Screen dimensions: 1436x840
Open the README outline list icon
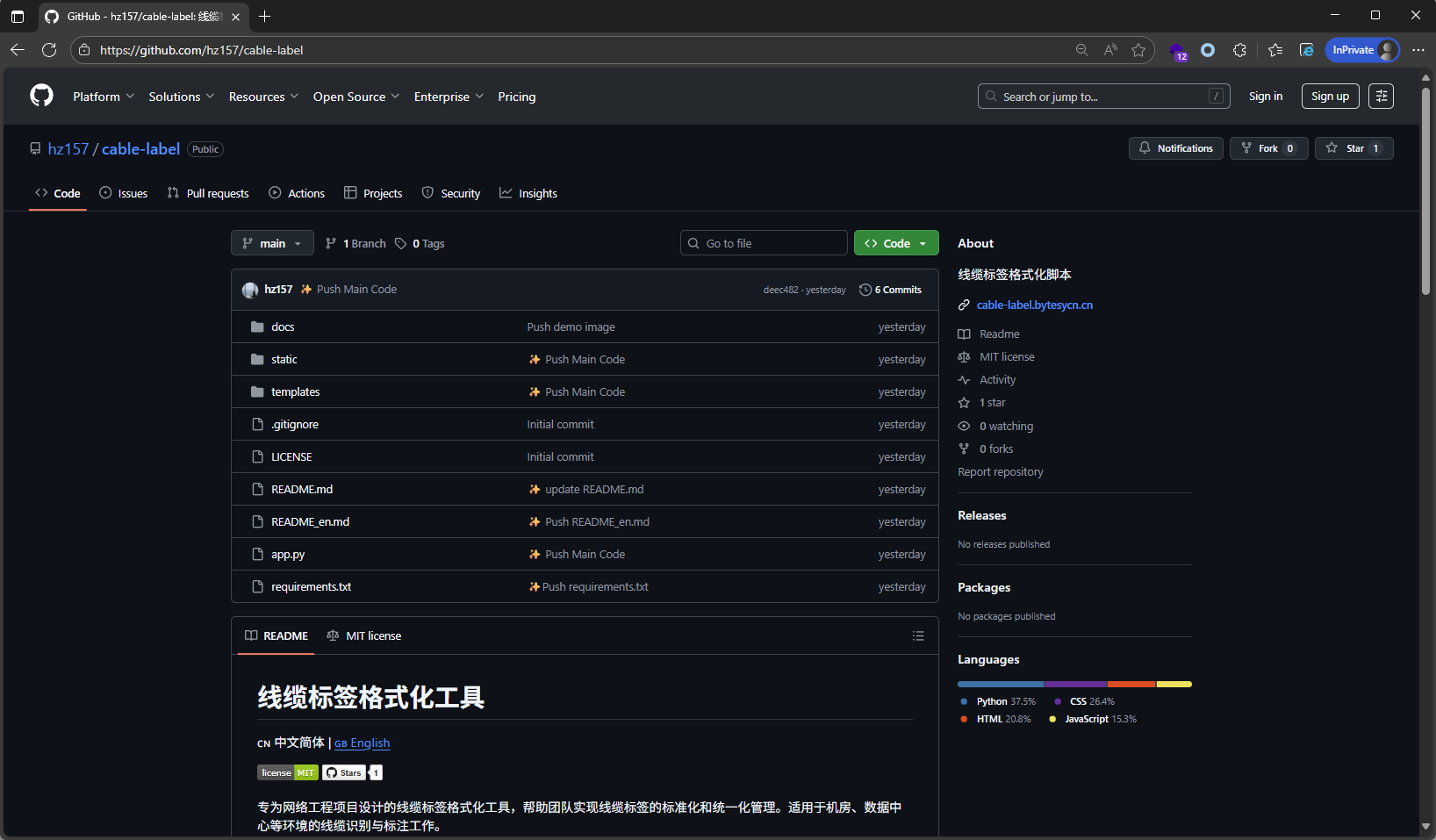[918, 635]
